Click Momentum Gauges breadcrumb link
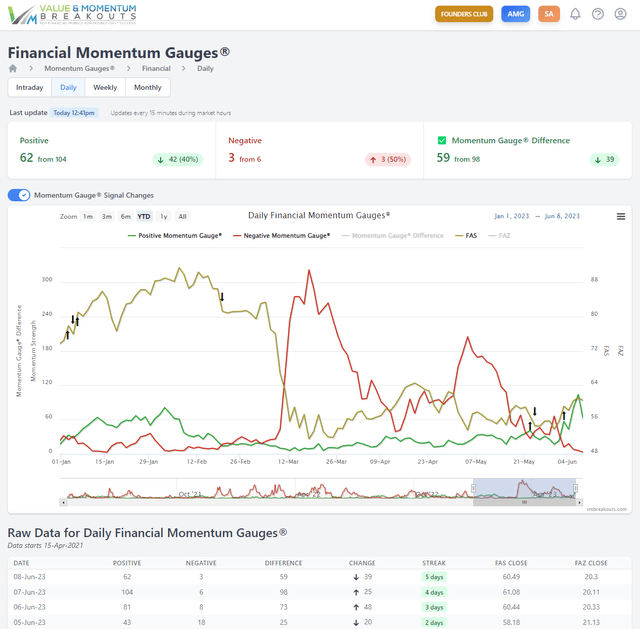Screen dimensions: 640x629 tap(79, 68)
